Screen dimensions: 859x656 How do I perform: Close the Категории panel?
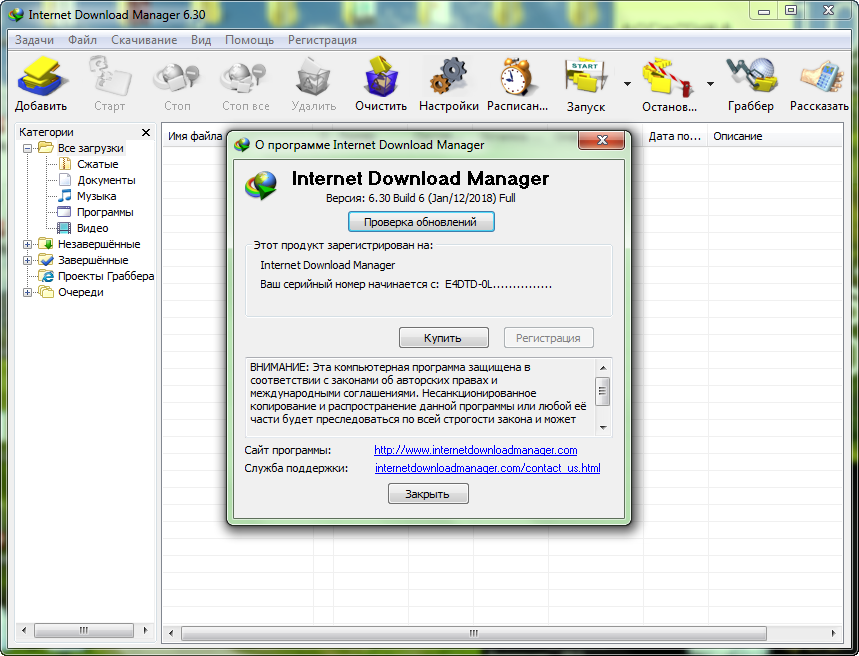[x=146, y=132]
